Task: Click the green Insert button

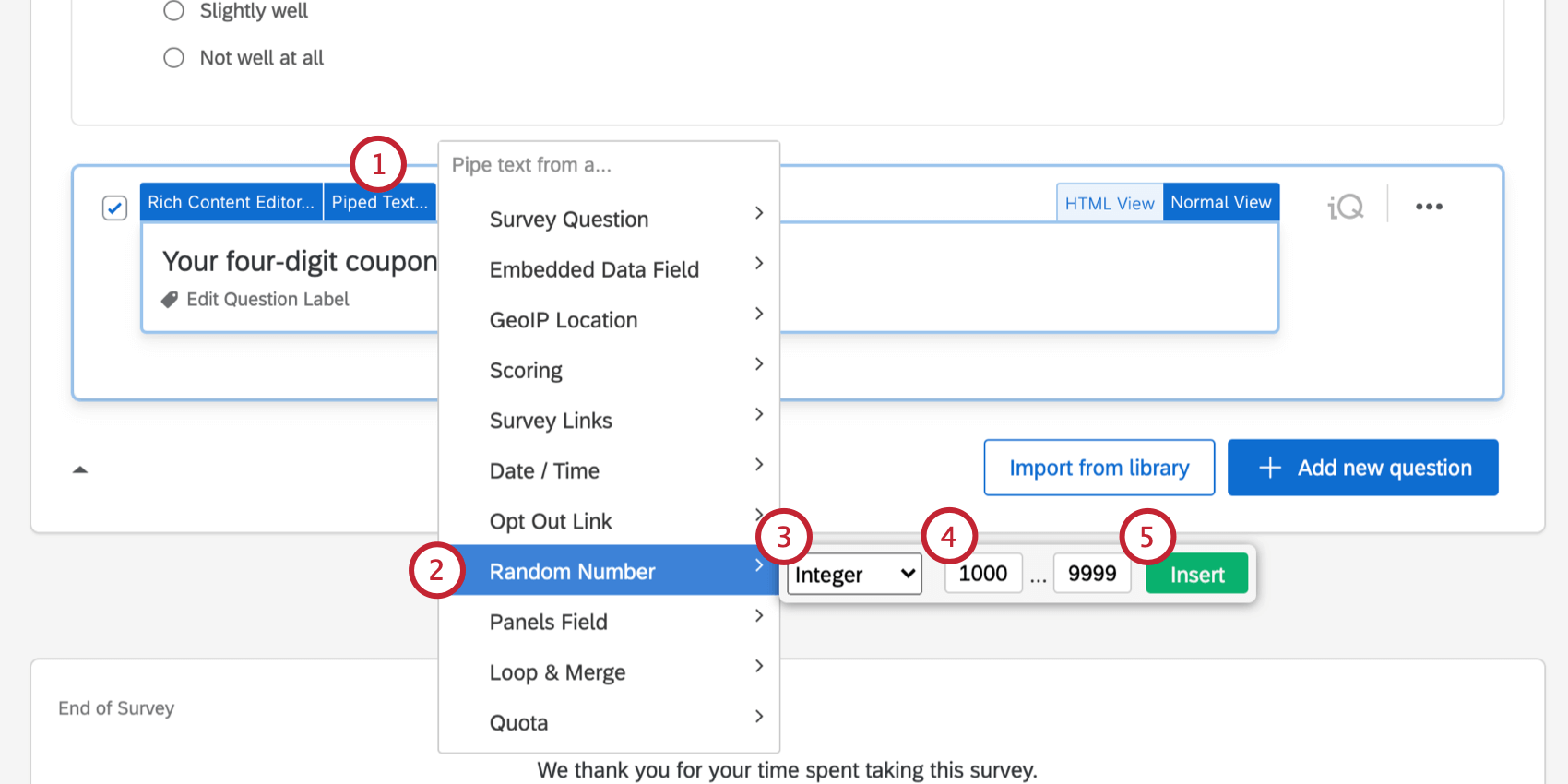Action: coord(1196,575)
